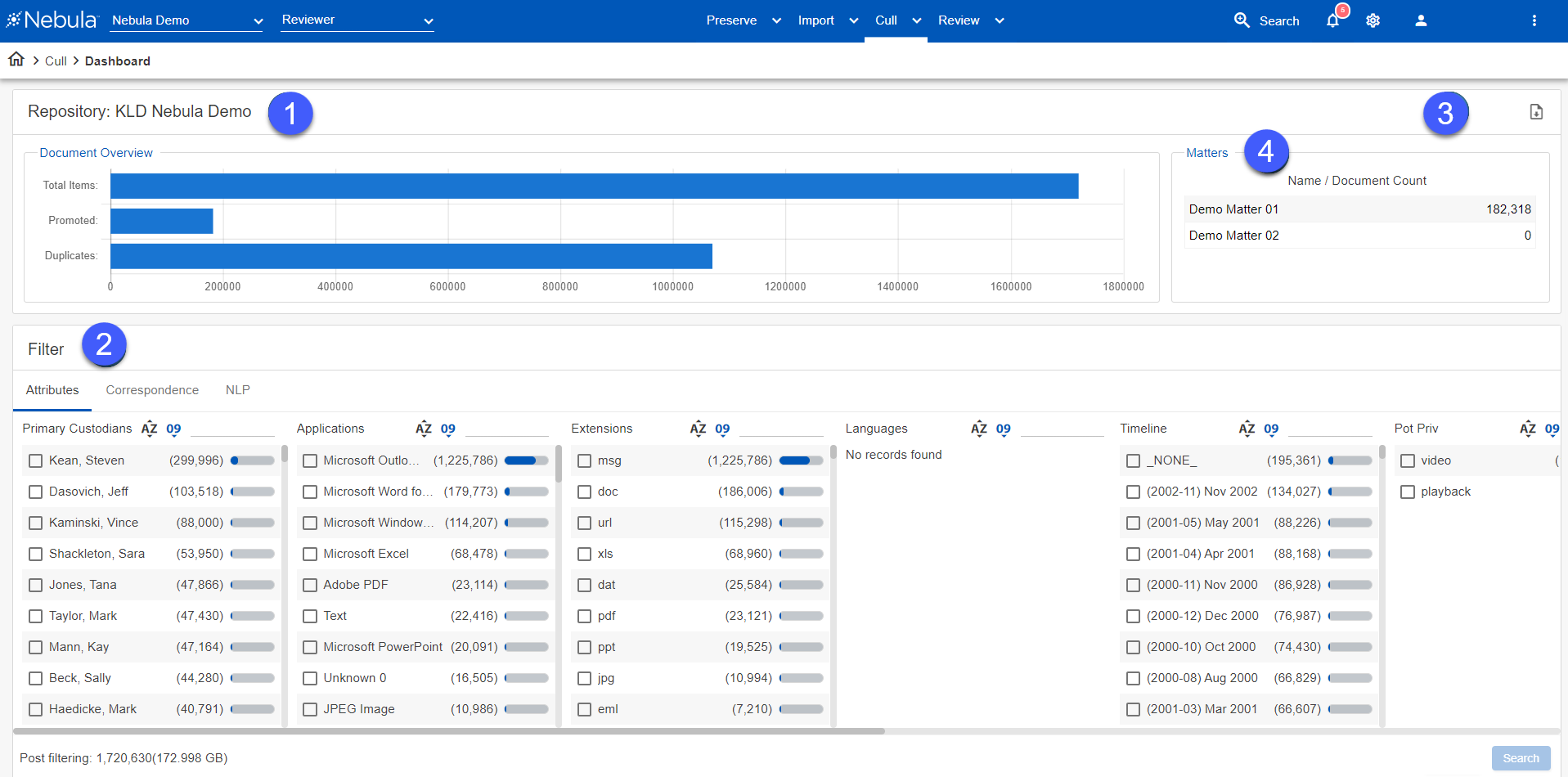The image size is (1568, 777).
Task: Click the Search magnifier icon in top bar
Action: point(1242,20)
